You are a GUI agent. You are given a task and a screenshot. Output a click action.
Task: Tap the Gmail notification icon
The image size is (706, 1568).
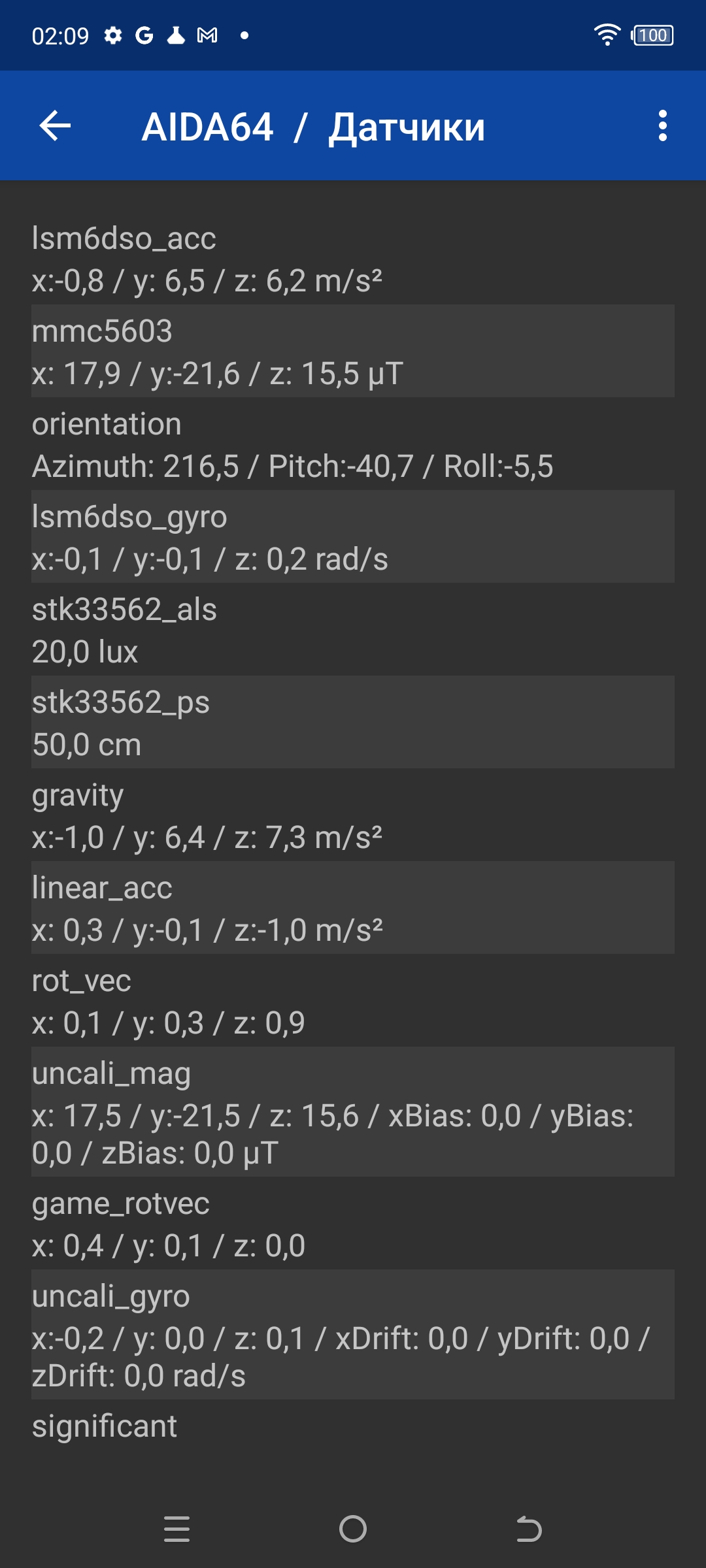(207, 35)
